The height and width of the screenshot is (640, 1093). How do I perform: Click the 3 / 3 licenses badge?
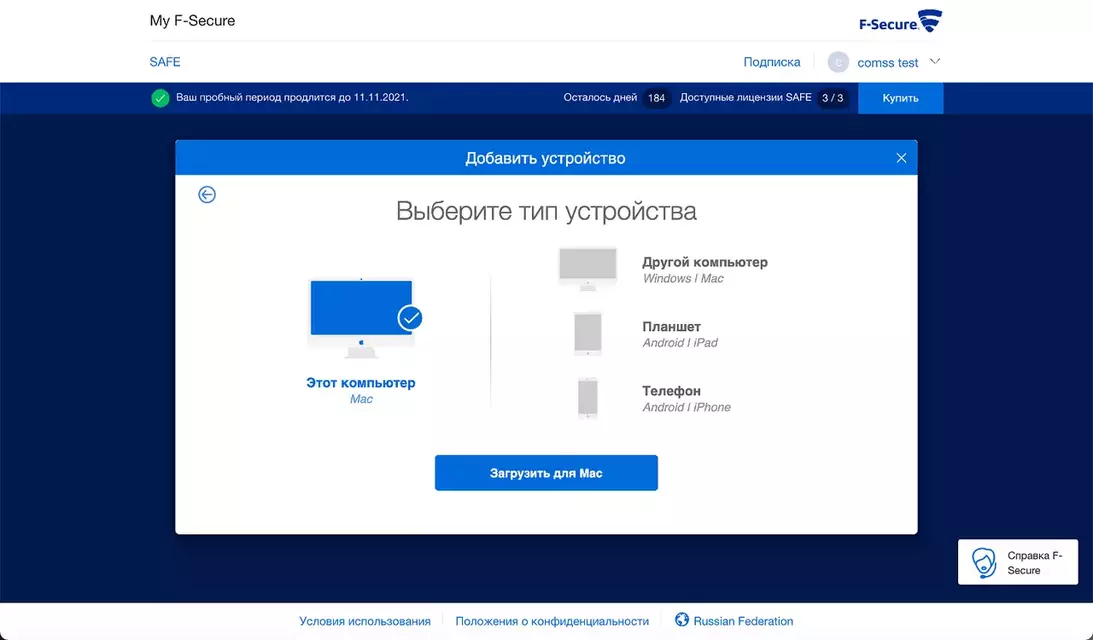click(x=832, y=98)
